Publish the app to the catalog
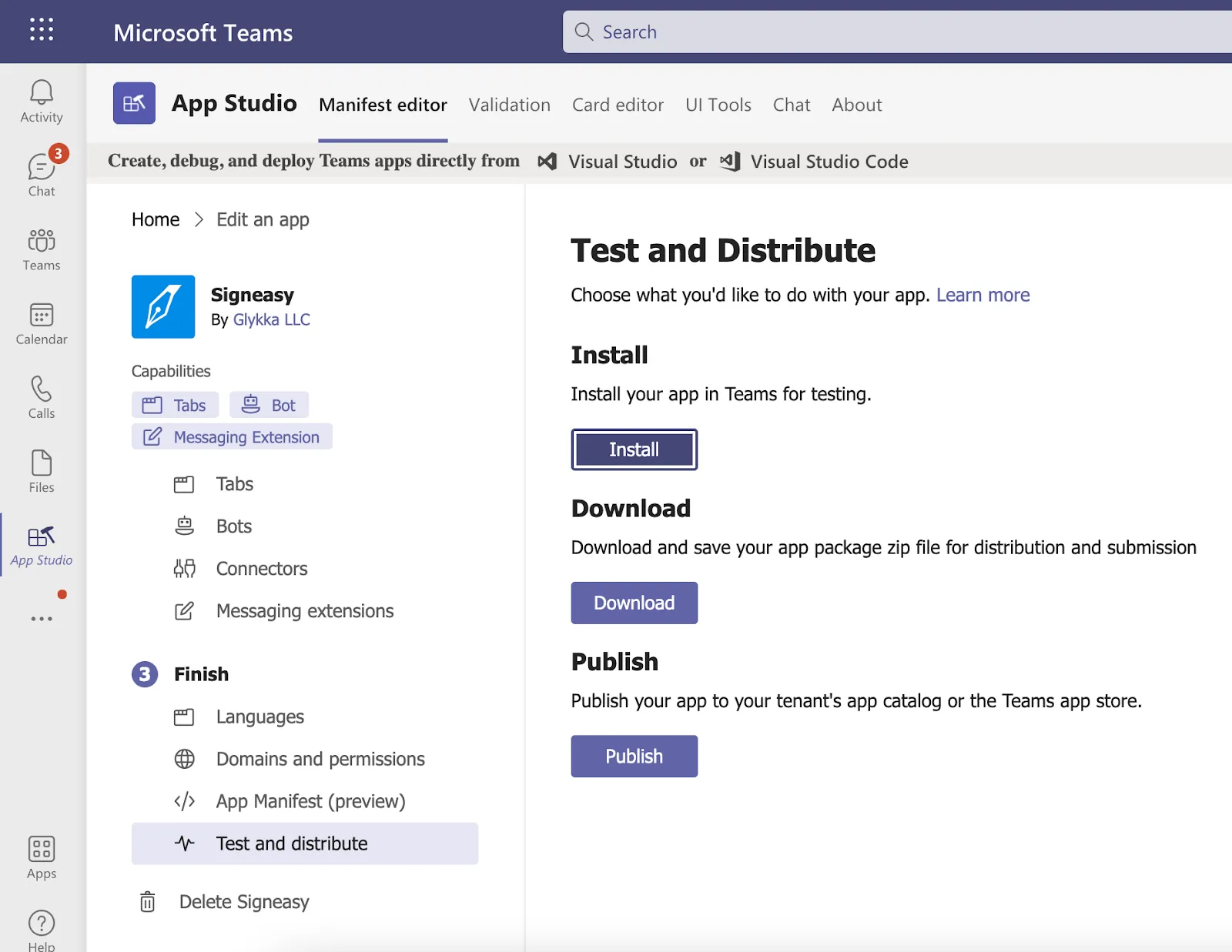The height and width of the screenshot is (952, 1232). (x=634, y=757)
